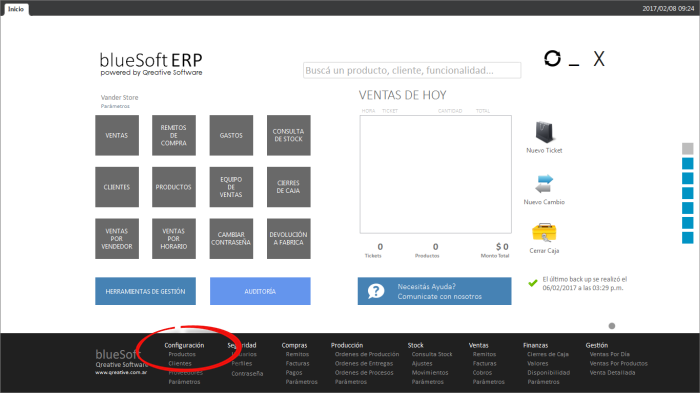Click the Compras footer heading
The height and width of the screenshot is (393, 700).
tap(294, 345)
